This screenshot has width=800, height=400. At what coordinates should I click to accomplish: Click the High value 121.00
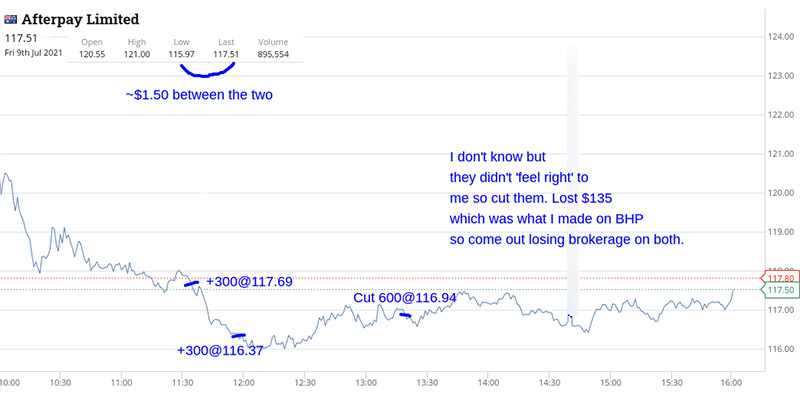click(x=137, y=54)
